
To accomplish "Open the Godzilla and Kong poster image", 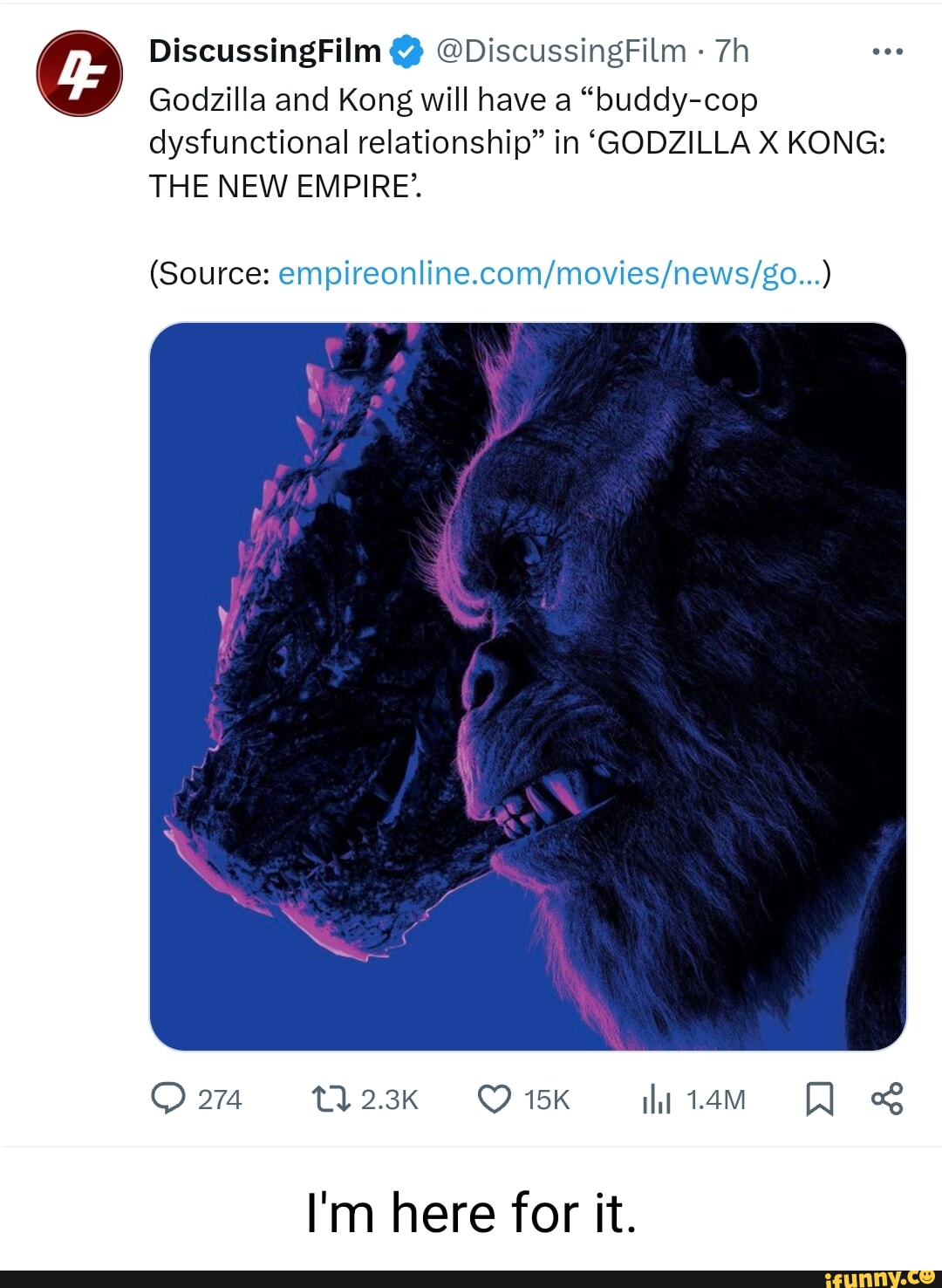I will [x=528, y=686].
